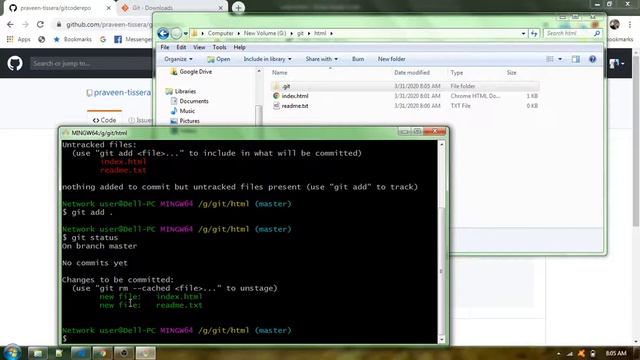Select Documents in the navigation pane

click(193, 101)
